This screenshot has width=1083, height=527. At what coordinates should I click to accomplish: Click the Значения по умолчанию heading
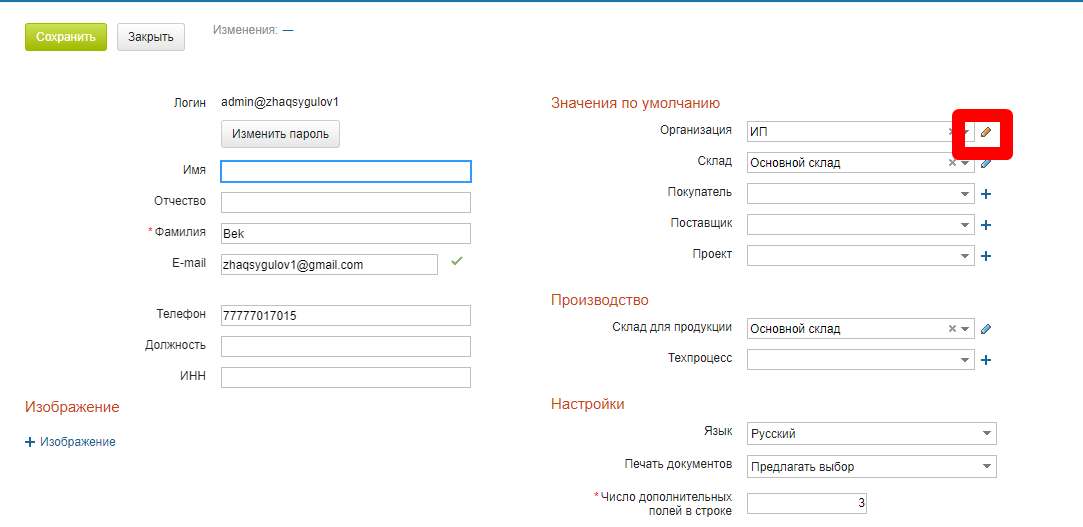click(635, 104)
